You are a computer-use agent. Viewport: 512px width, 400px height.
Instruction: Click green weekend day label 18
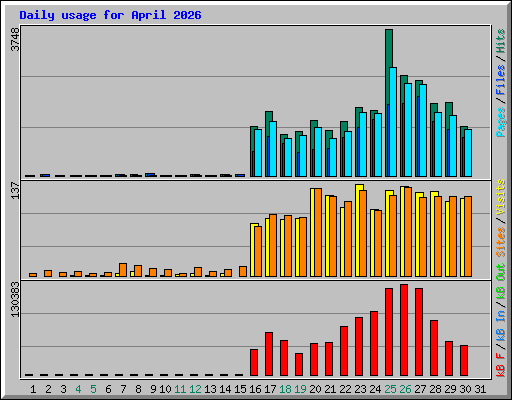click(x=285, y=389)
